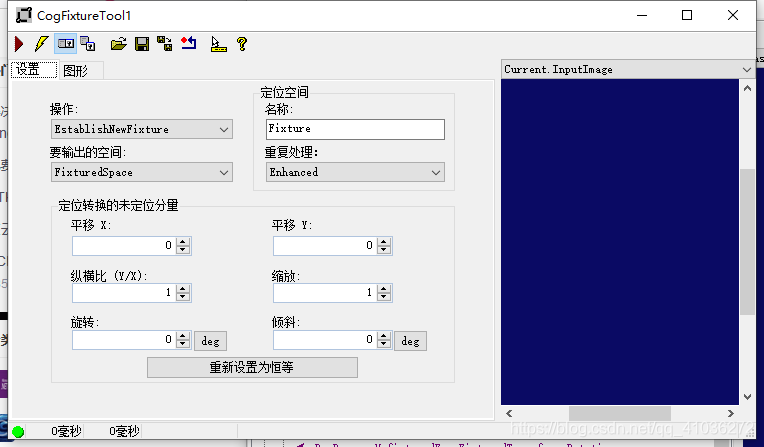
Task: Switch to the 图形 tab
Action: tap(80, 71)
